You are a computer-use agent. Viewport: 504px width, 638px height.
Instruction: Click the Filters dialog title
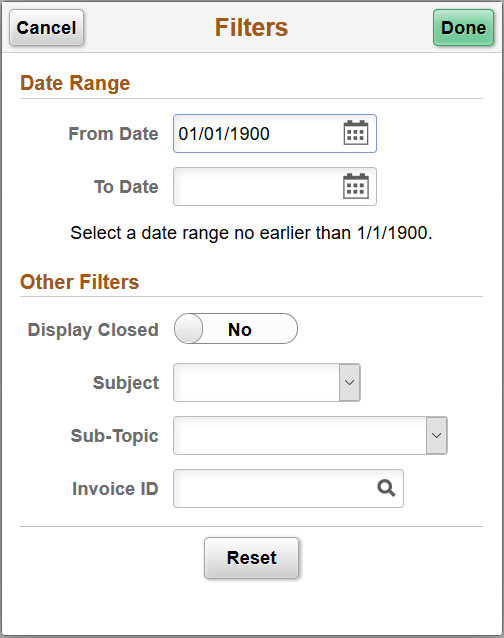tap(251, 28)
